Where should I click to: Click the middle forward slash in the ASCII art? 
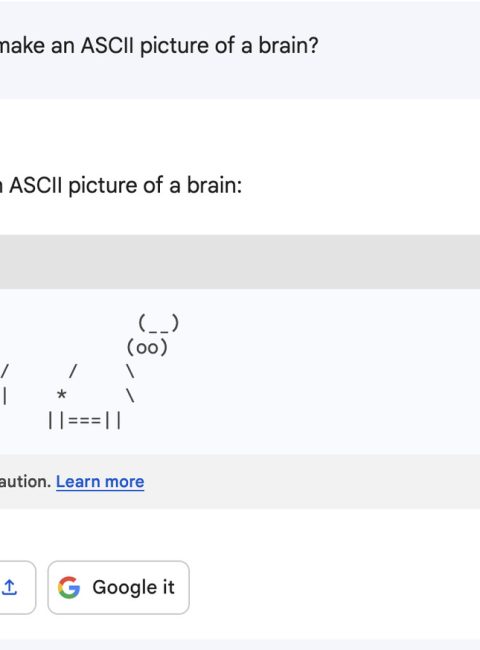73,371
